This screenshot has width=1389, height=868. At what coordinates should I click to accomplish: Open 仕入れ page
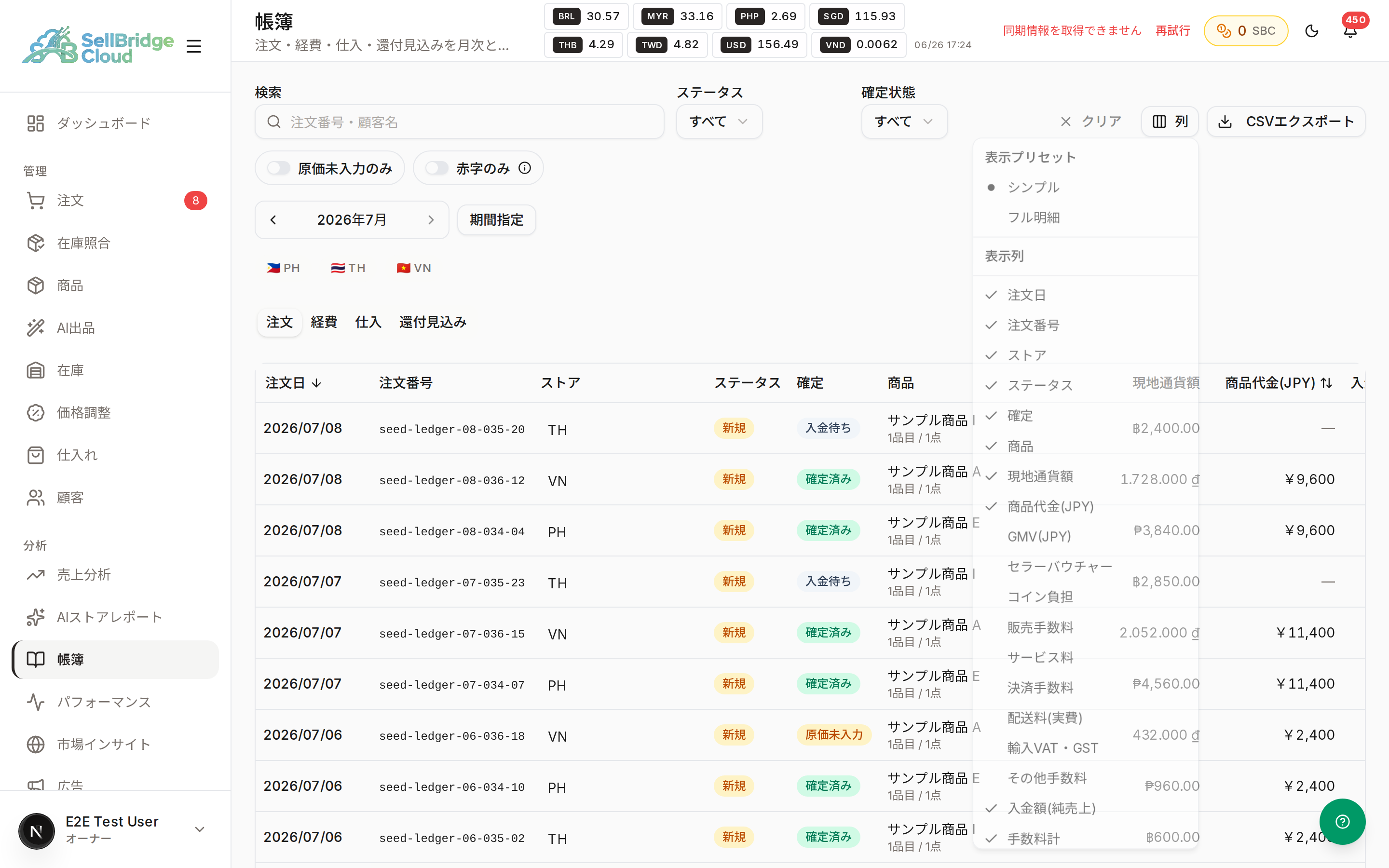(115, 455)
